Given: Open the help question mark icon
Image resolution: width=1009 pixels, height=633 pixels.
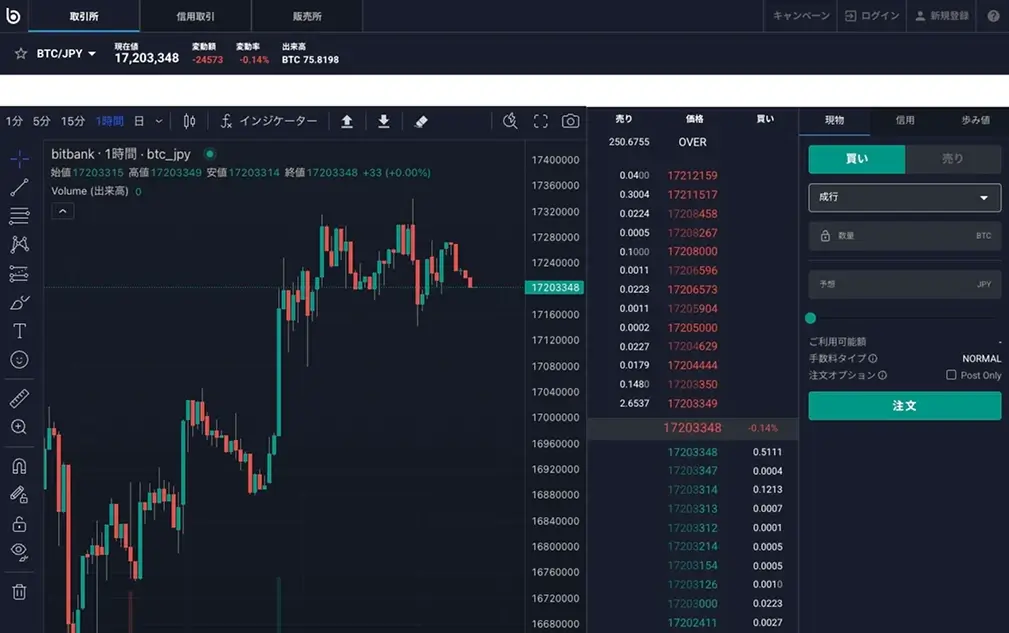Looking at the screenshot, I should coord(994,15).
